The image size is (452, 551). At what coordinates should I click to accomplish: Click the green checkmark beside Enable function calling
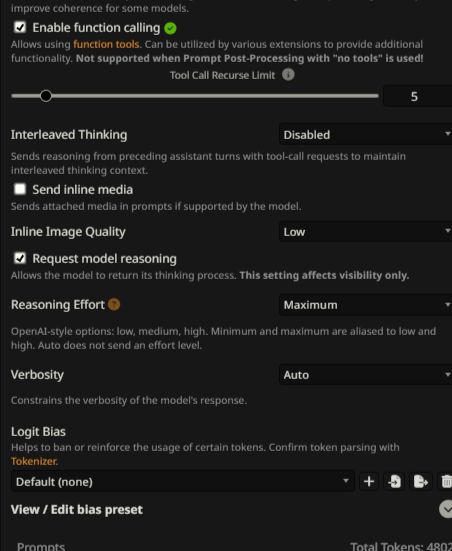pyautogui.click(x=170, y=28)
